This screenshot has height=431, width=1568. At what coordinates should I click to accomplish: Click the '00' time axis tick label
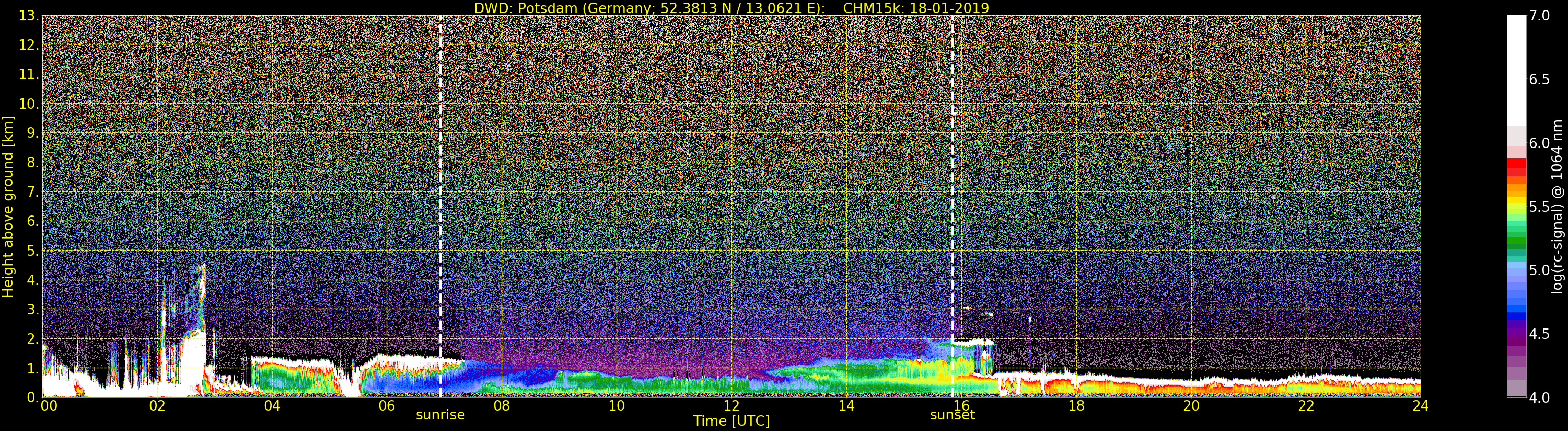(x=49, y=406)
